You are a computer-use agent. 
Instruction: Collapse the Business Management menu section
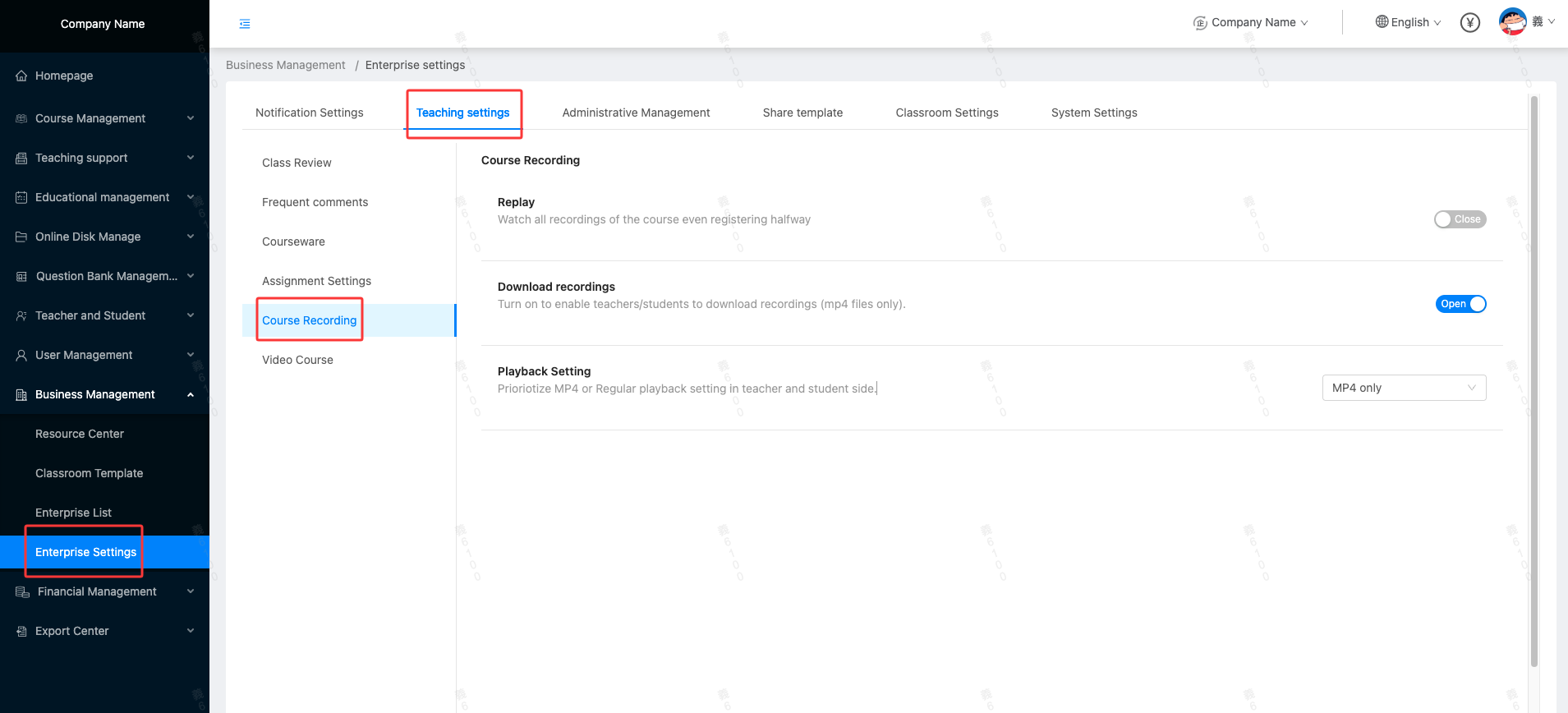[x=191, y=394]
